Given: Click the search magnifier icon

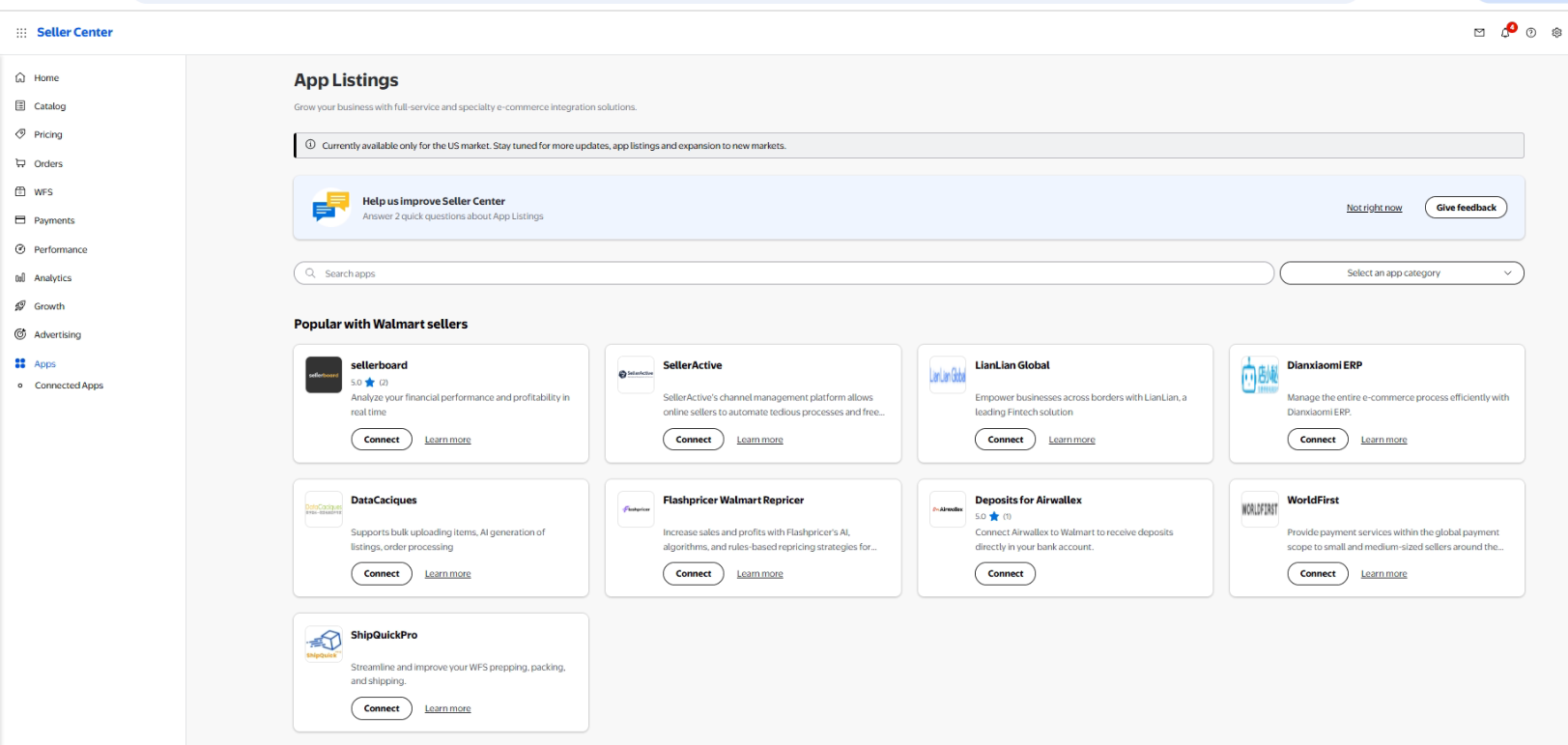Looking at the screenshot, I should point(310,273).
